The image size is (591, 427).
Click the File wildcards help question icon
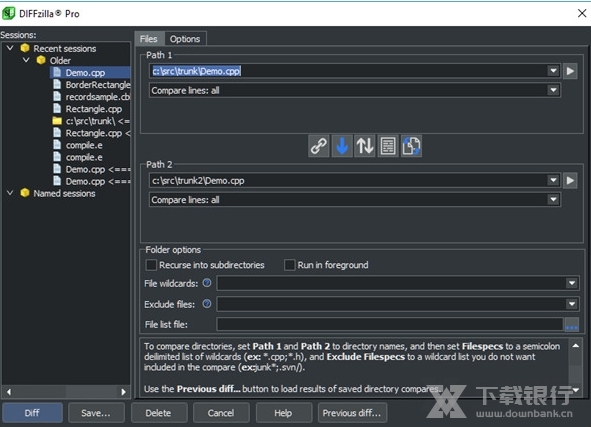[x=207, y=283]
